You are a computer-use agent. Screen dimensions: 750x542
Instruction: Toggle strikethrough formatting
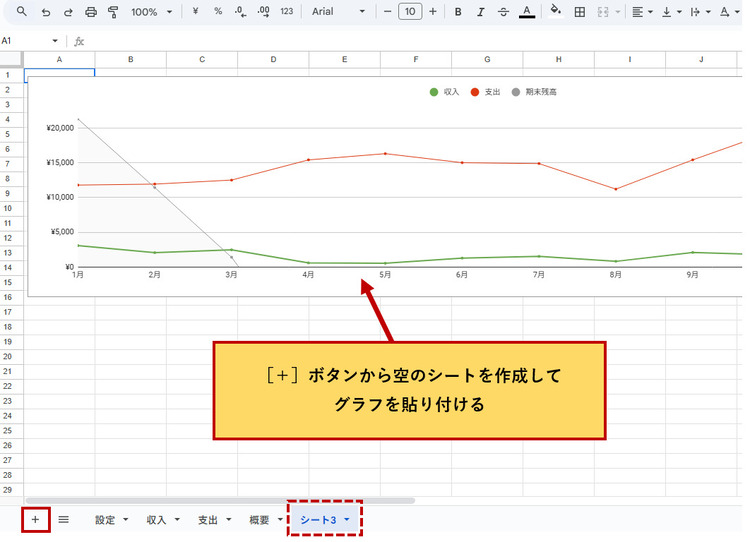coord(503,12)
